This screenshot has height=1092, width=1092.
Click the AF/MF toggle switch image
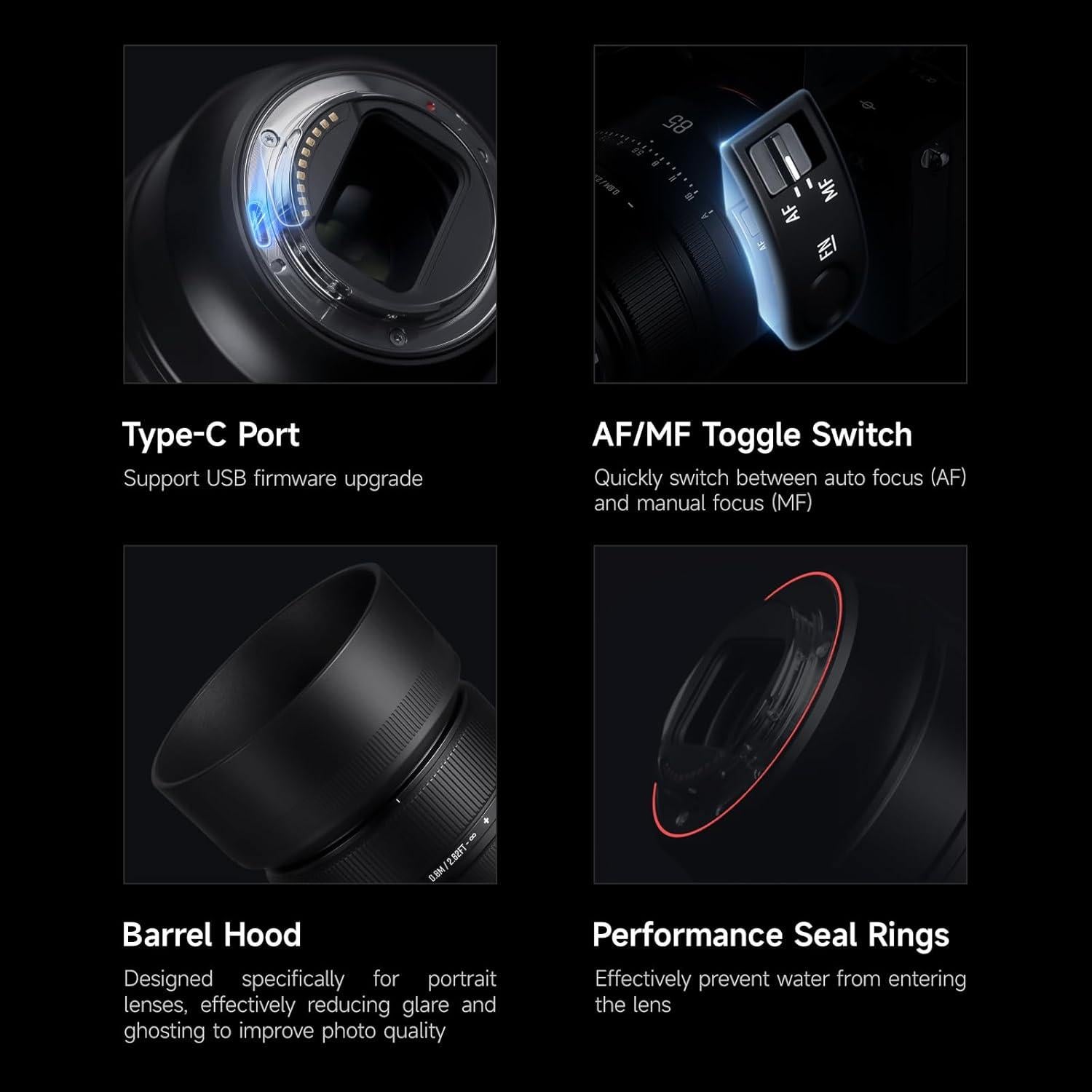780,214
